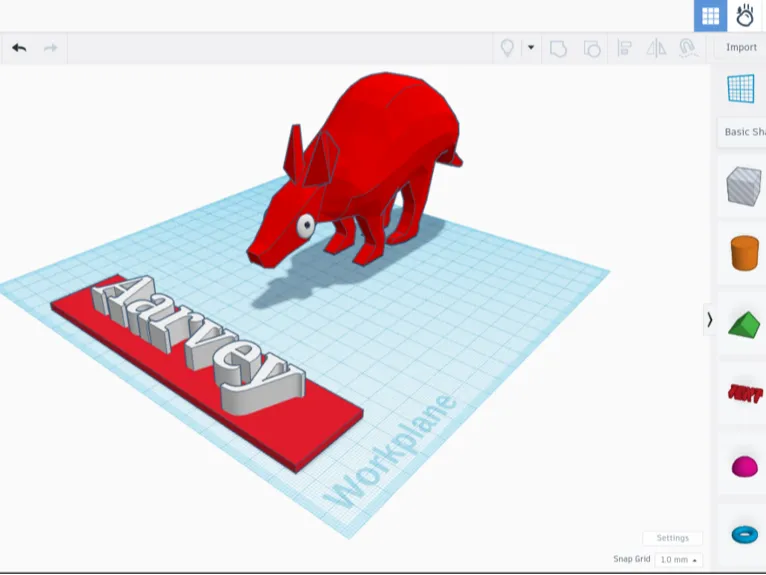Toggle Show All lightbulb icon
766x575 pixels.
click(x=508, y=48)
